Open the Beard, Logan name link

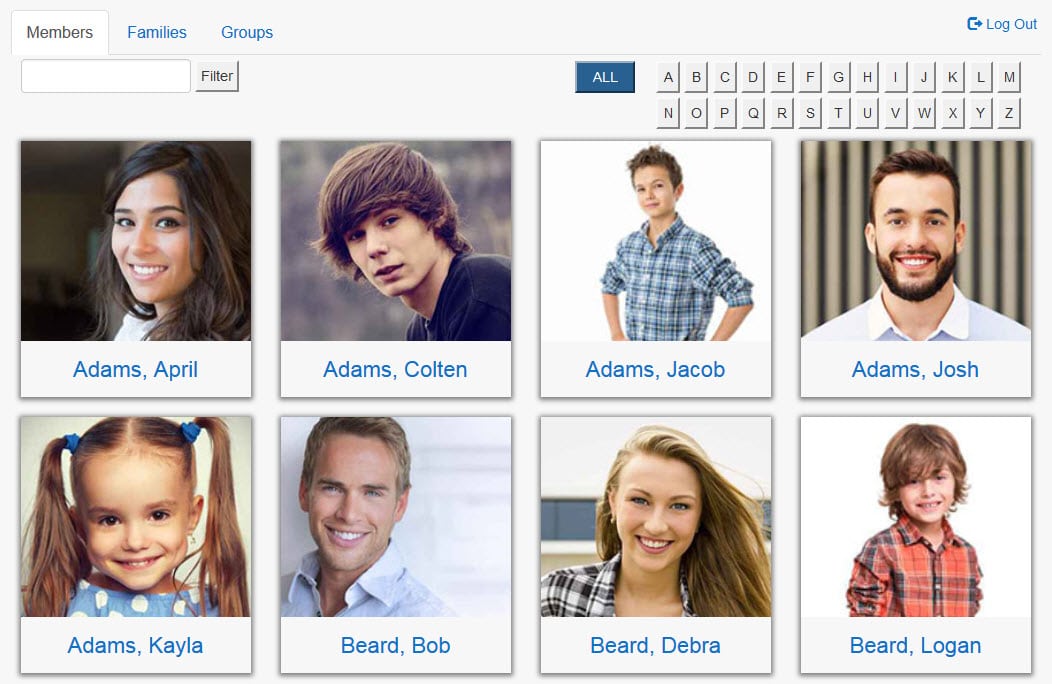tap(915, 645)
